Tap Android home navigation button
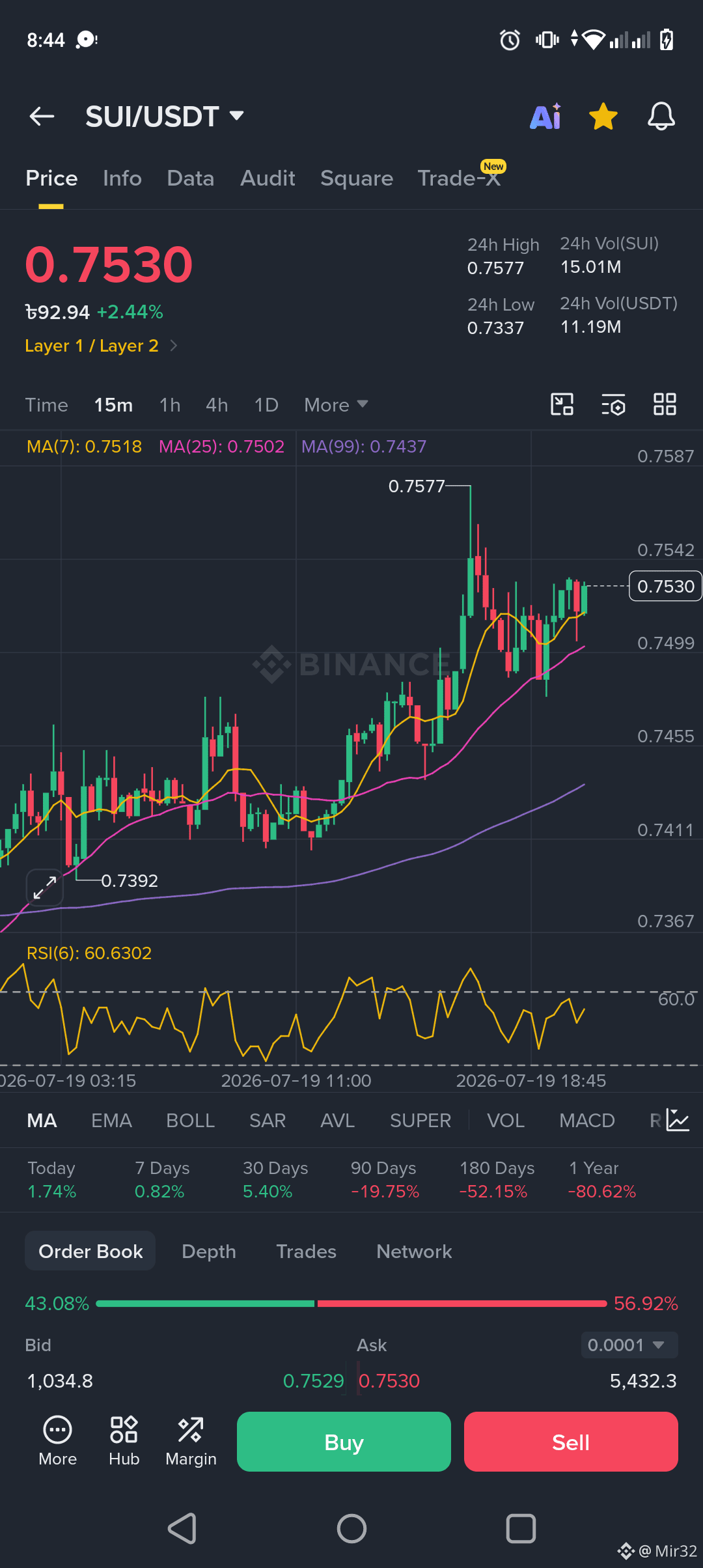 tap(351, 1528)
